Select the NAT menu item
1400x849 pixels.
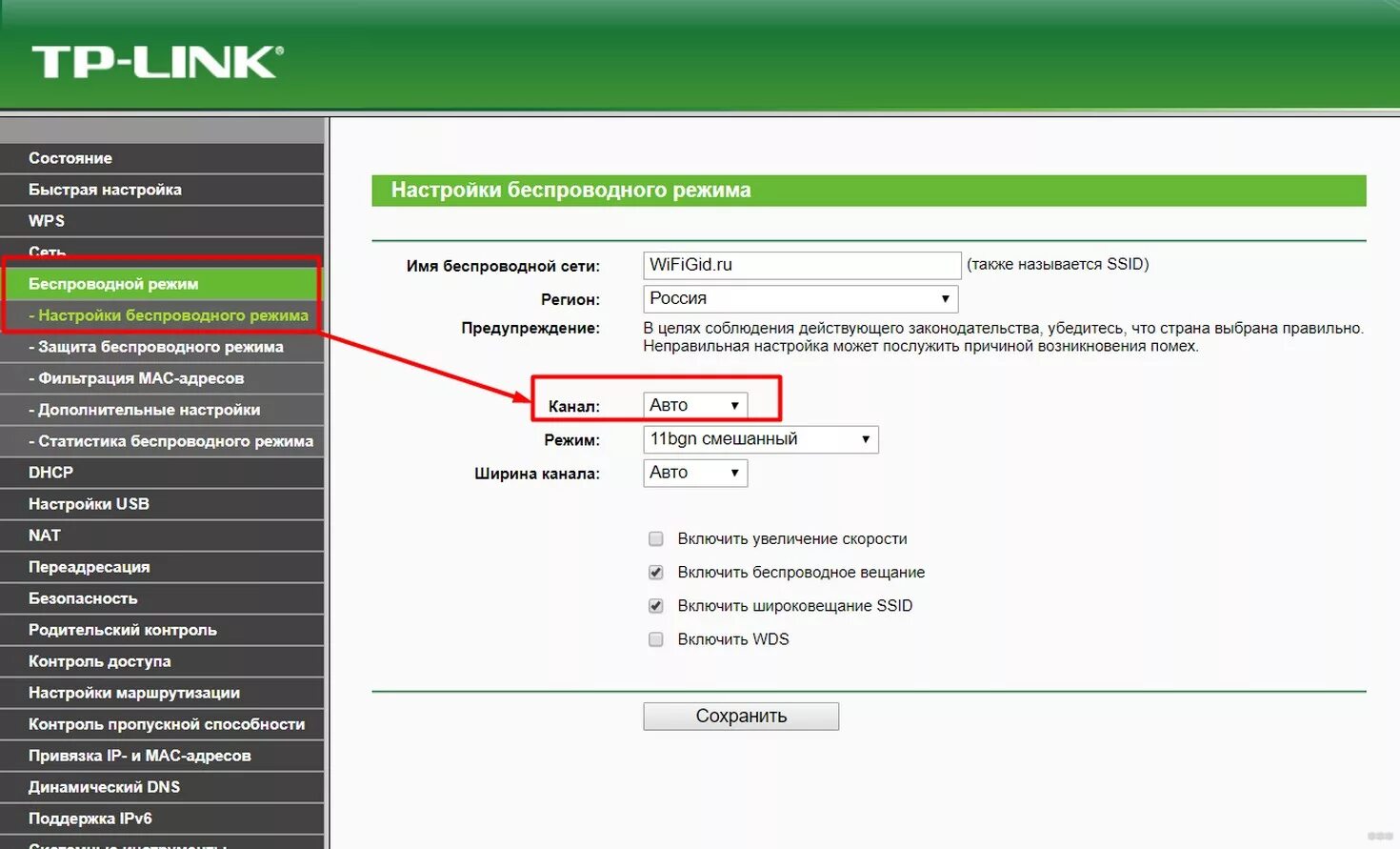(x=162, y=536)
